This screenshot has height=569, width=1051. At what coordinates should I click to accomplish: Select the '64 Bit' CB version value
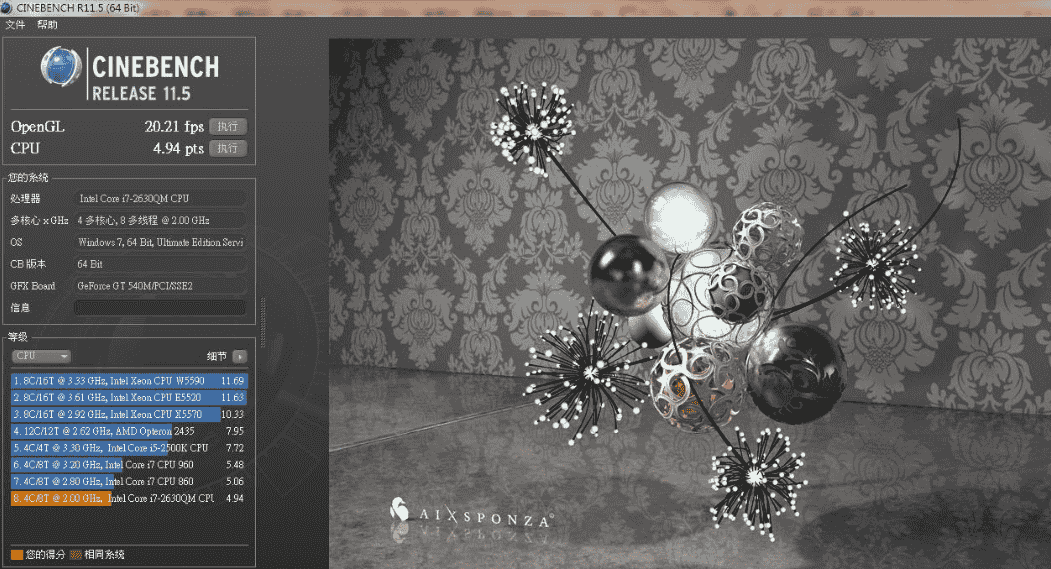pyautogui.click(x=160, y=264)
